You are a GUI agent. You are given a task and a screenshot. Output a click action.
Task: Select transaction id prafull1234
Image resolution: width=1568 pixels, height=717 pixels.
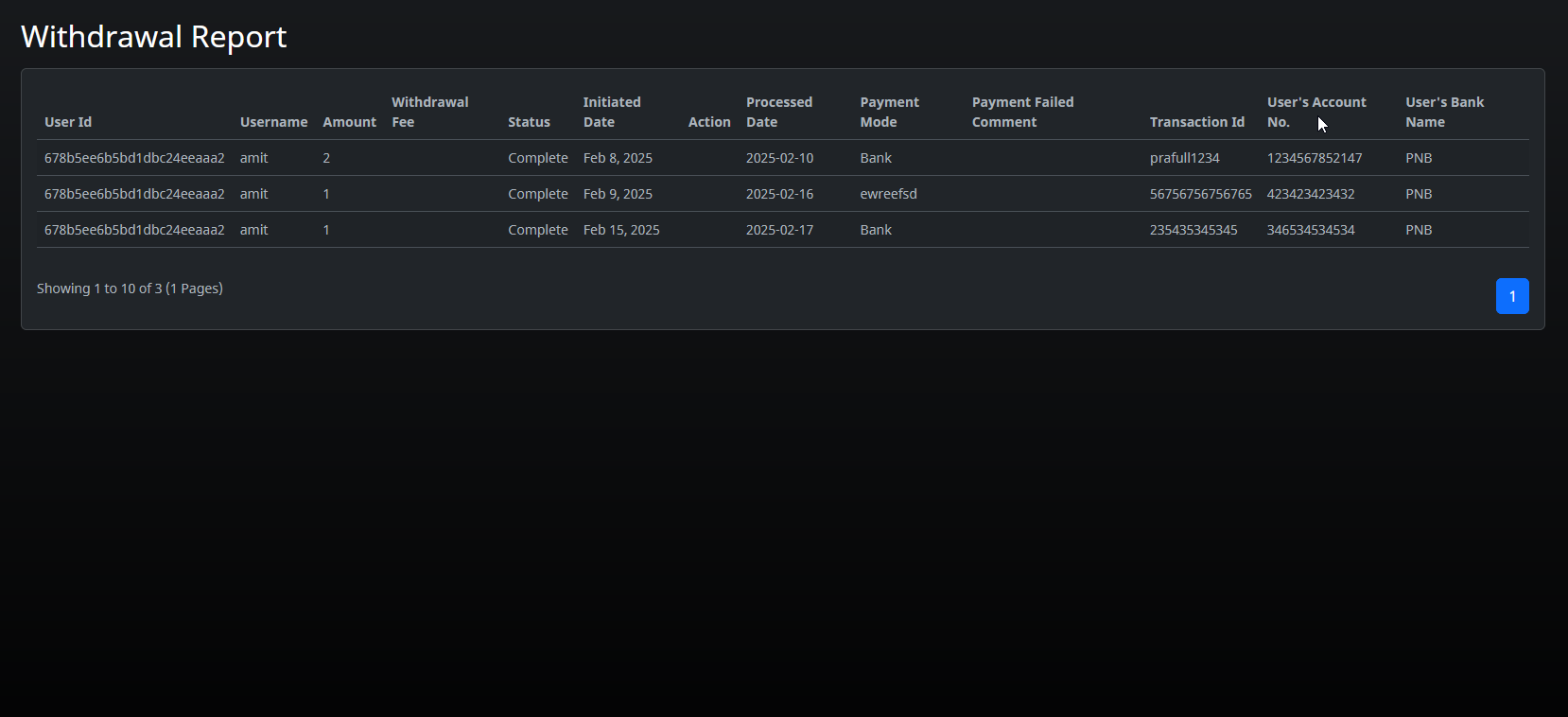point(1184,158)
